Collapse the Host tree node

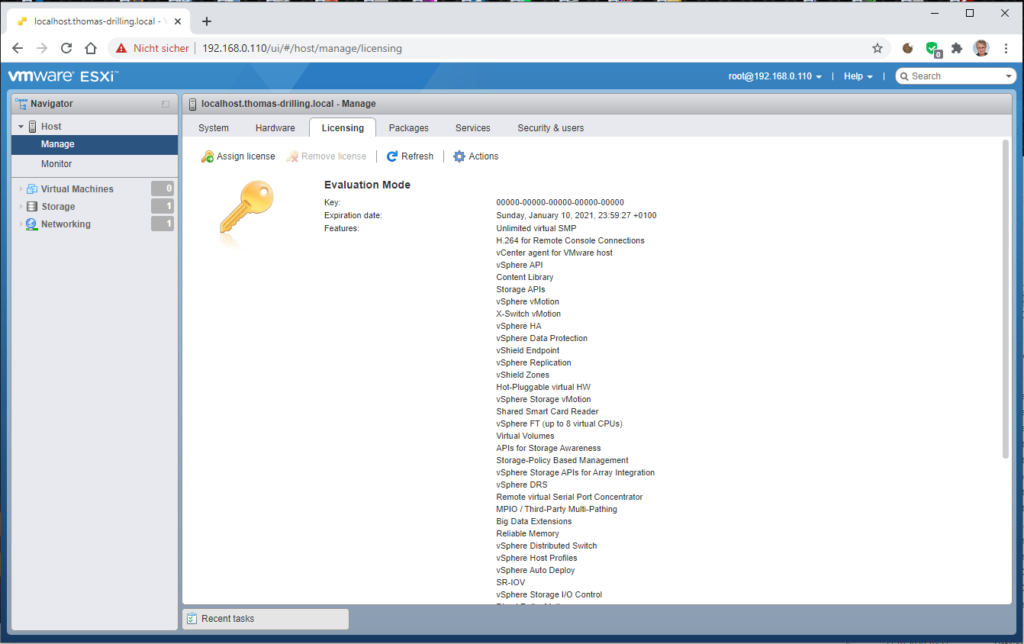[x=21, y=127]
